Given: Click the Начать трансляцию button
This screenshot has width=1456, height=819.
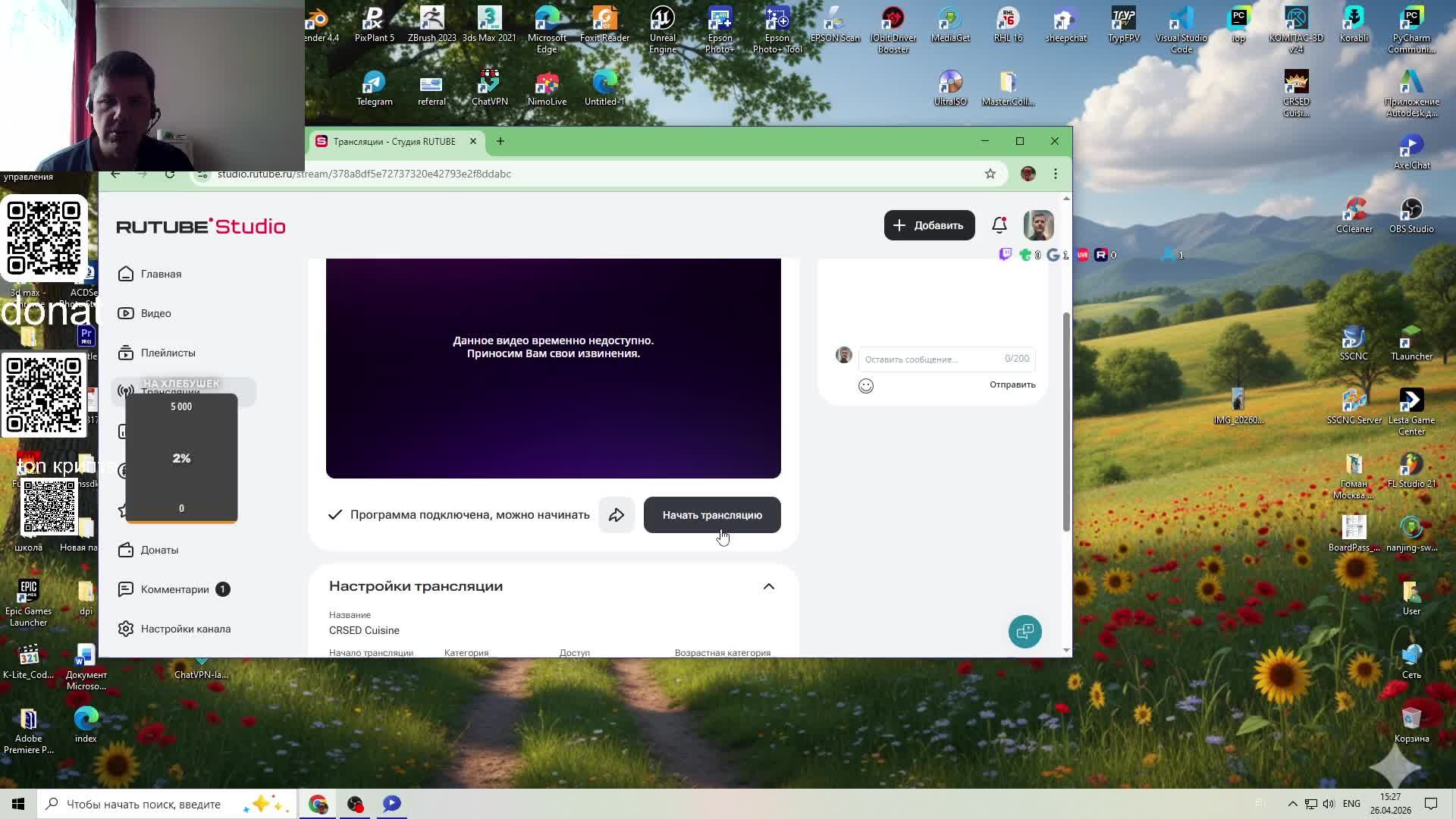Looking at the screenshot, I should (x=711, y=515).
